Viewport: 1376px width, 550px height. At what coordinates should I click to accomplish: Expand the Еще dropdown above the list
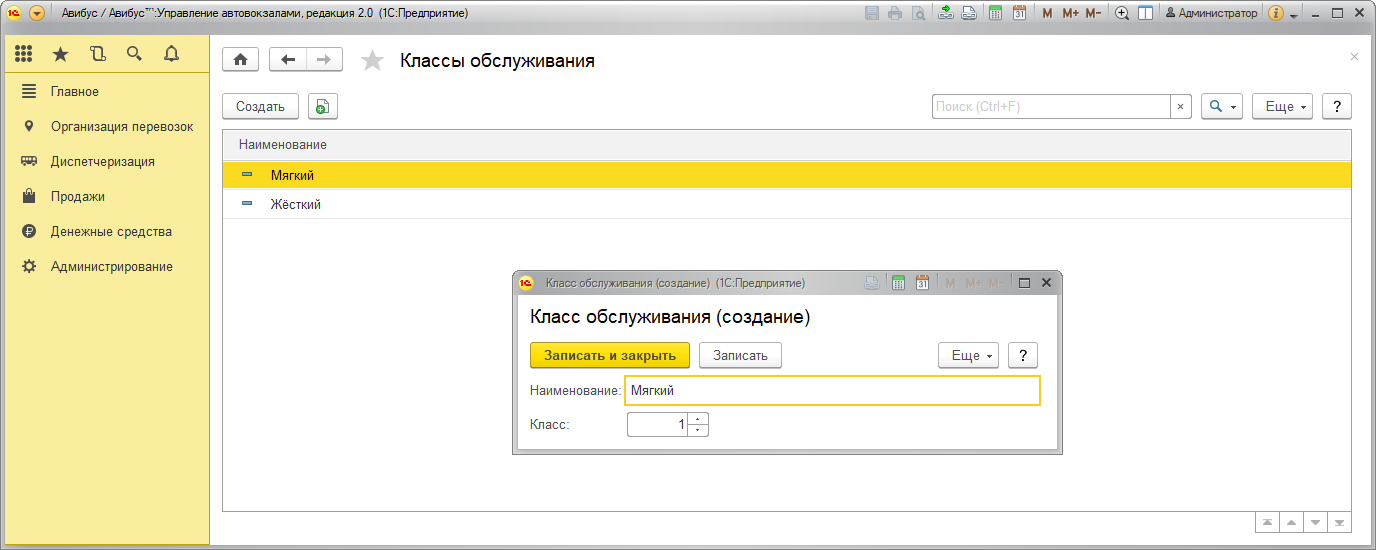point(1281,107)
